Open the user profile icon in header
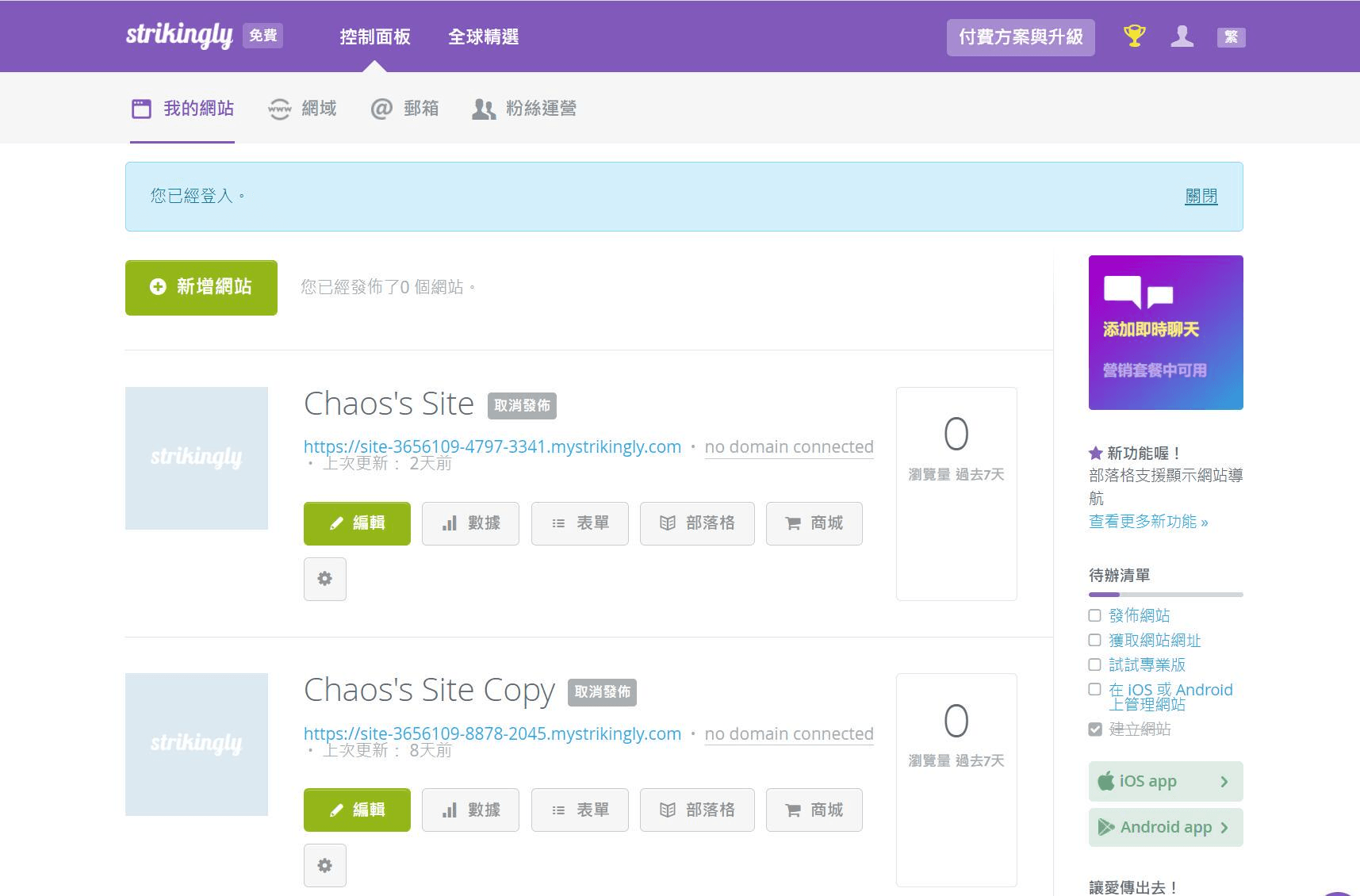The width and height of the screenshot is (1360, 896). pyautogui.click(x=1182, y=36)
